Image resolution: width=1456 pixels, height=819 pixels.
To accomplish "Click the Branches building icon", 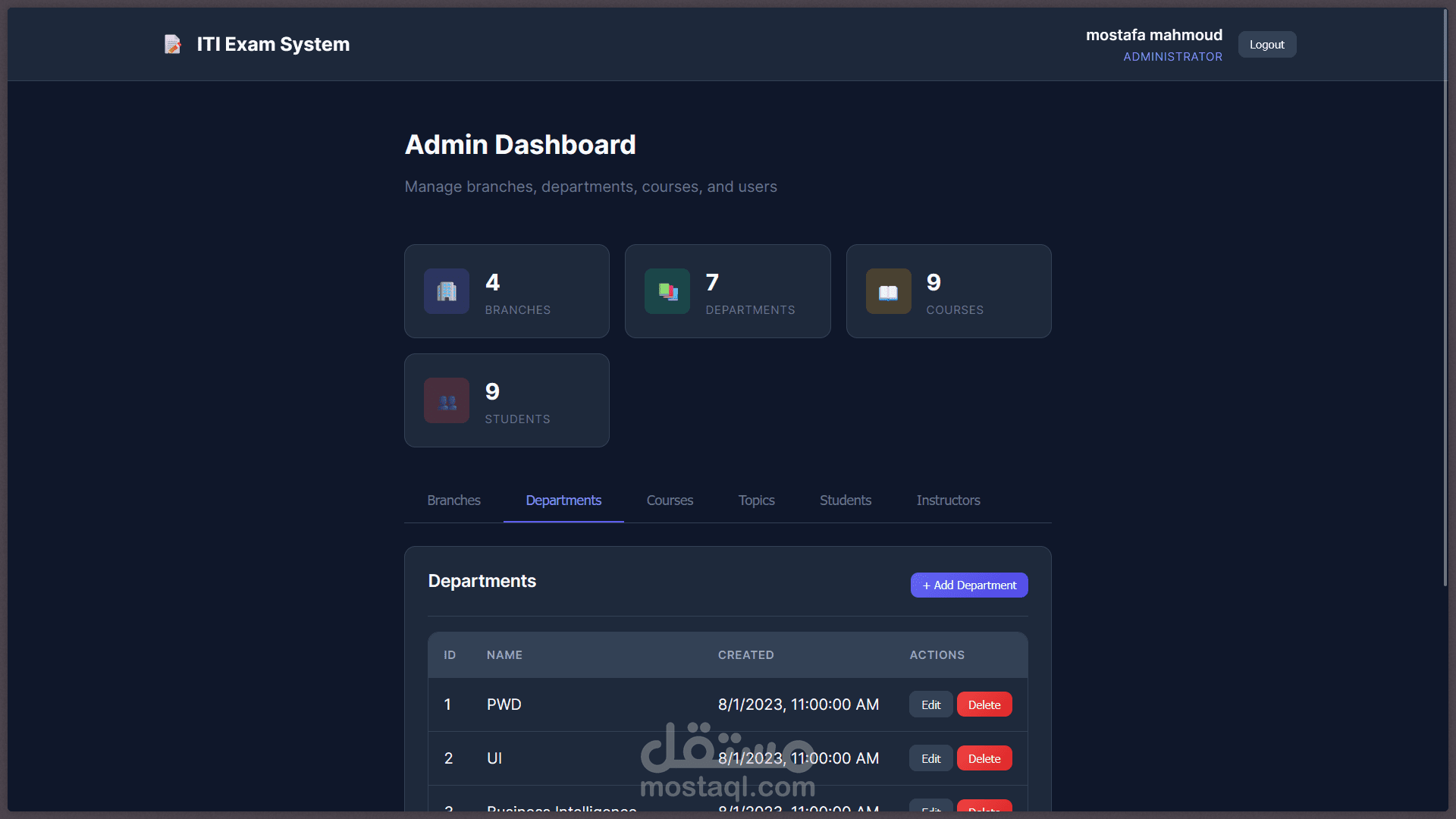I will coord(447,291).
